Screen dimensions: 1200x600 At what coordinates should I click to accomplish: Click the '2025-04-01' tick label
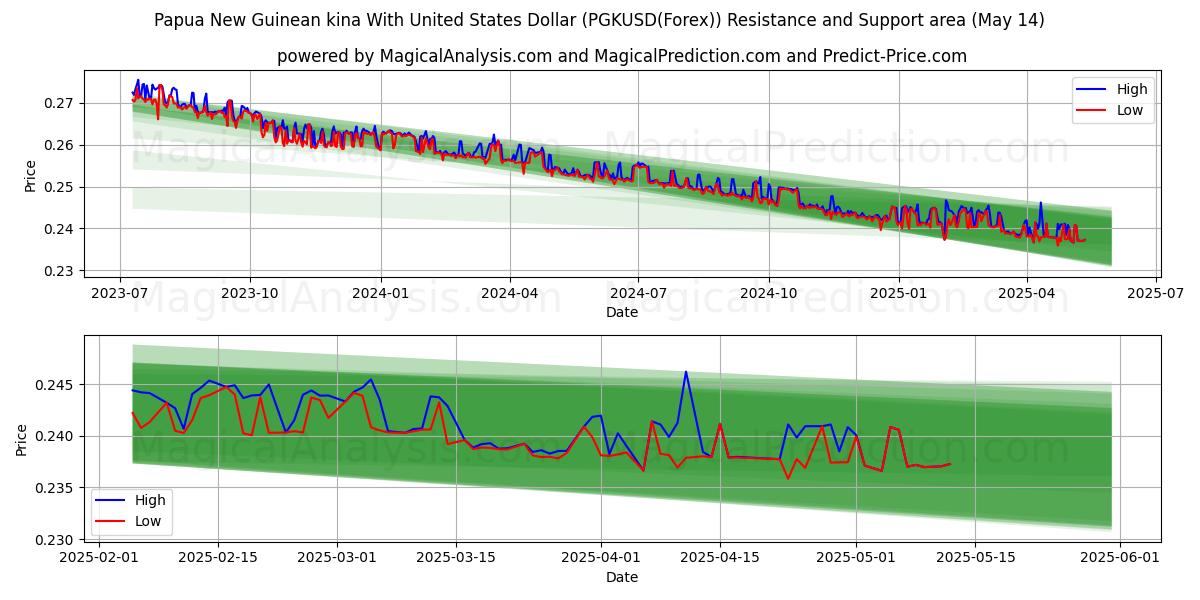pos(602,558)
